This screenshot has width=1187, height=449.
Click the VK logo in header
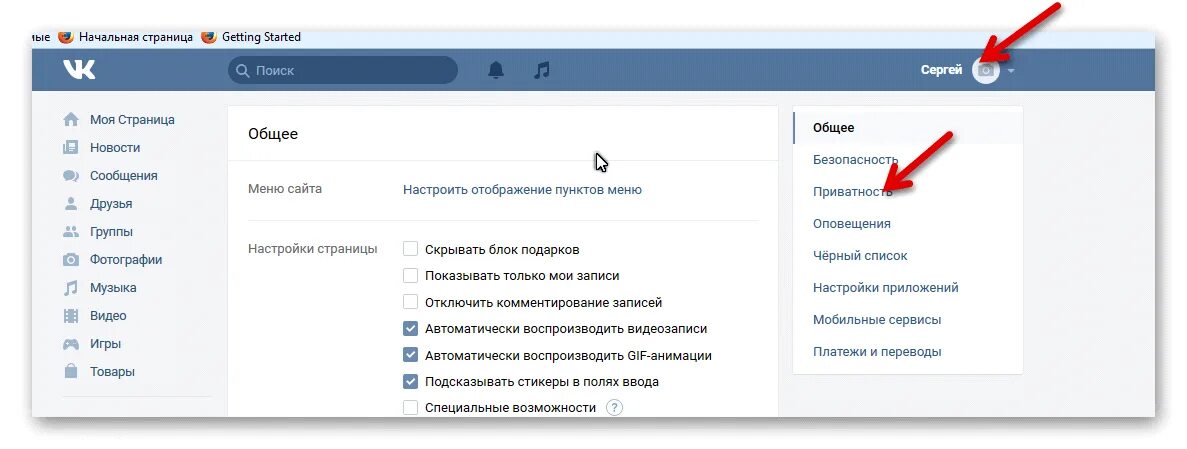[x=79, y=70]
